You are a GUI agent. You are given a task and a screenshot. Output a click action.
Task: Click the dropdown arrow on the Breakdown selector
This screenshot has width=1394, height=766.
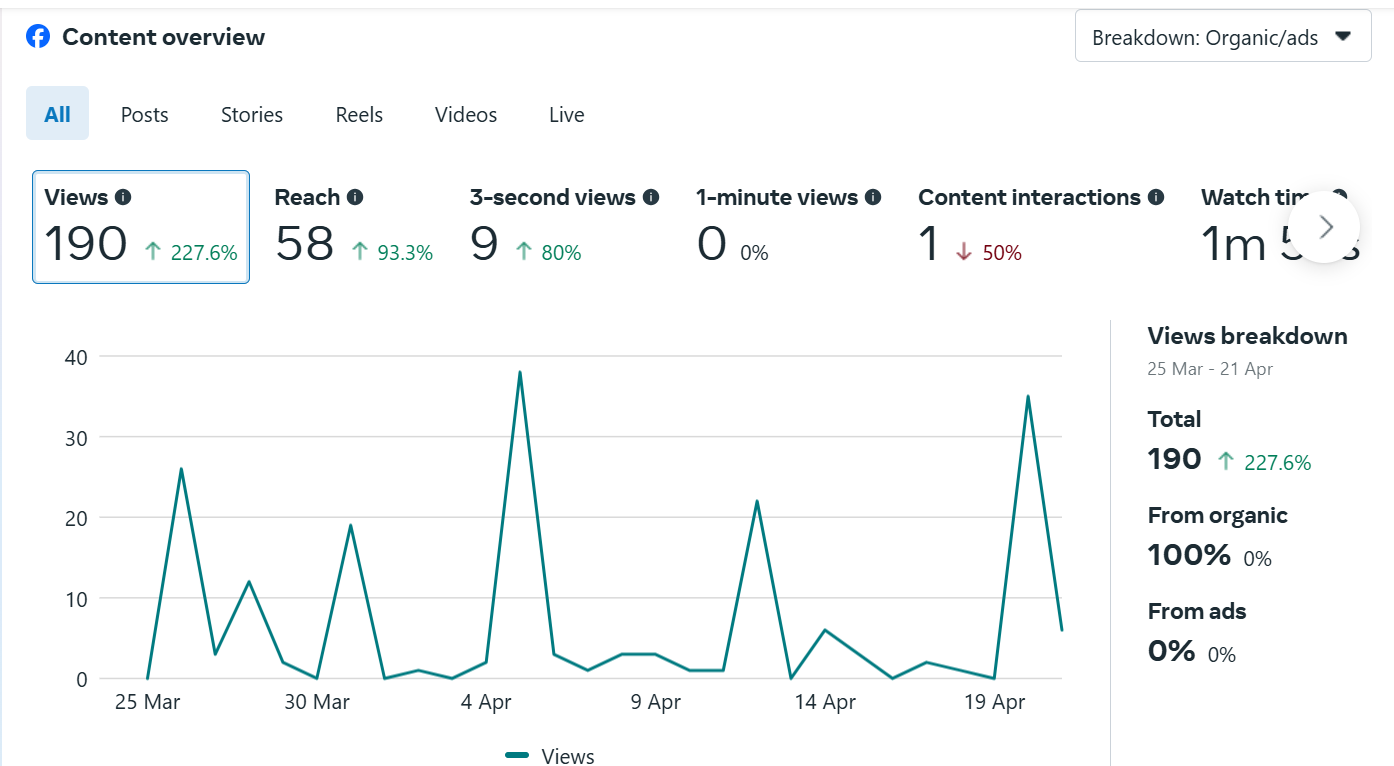pyautogui.click(x=1343, y=37)
